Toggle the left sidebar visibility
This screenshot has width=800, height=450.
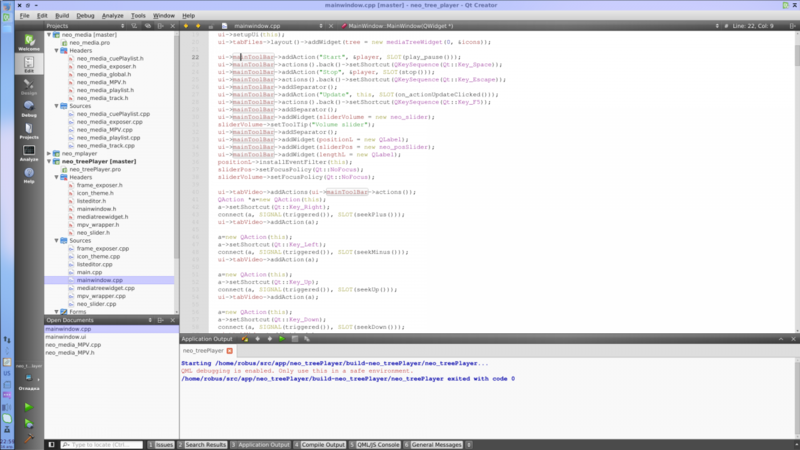pyautogui.click(x=52, y=444)
